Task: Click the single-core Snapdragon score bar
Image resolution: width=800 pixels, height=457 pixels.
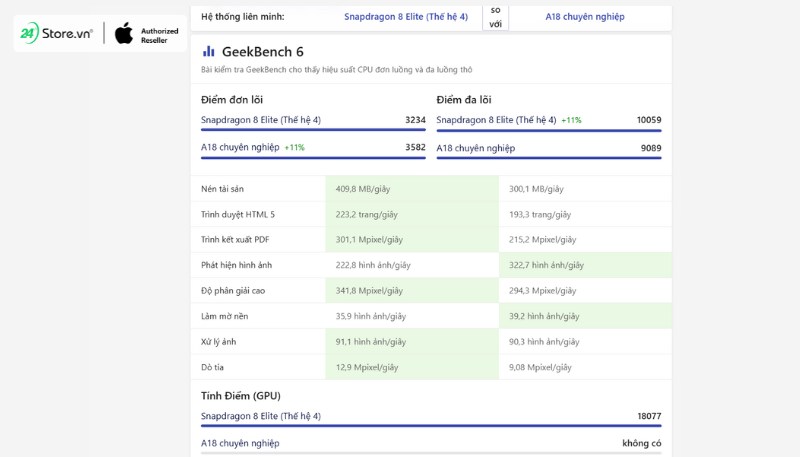Action: 313,130
